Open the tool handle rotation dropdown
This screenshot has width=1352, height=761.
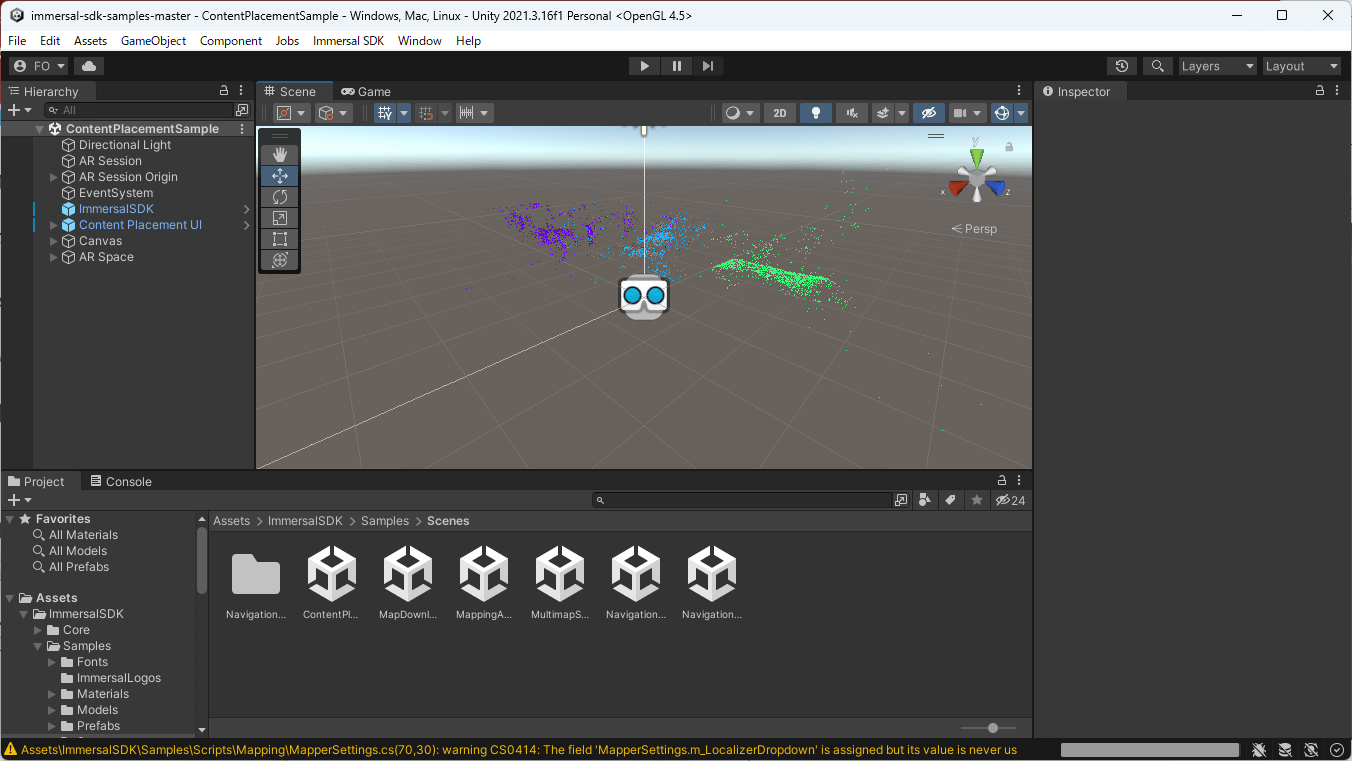coord(334,113)
